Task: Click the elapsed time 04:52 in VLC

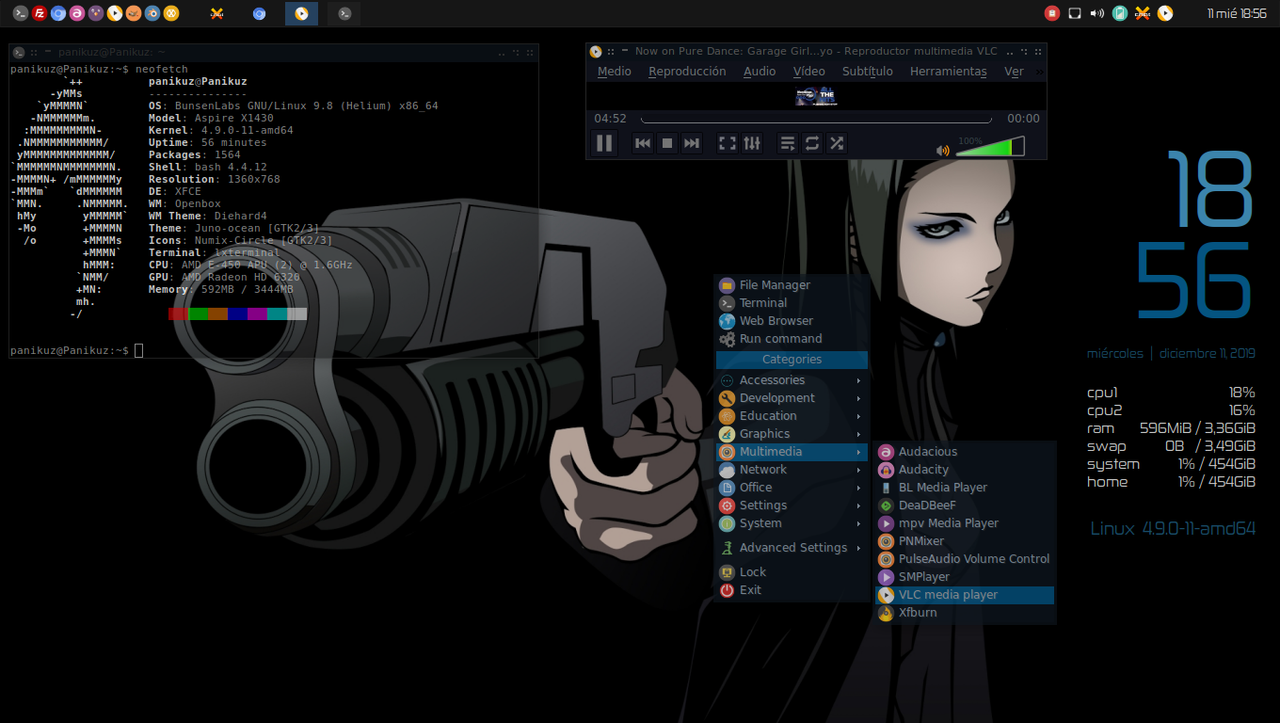Action: pos(610,118)
